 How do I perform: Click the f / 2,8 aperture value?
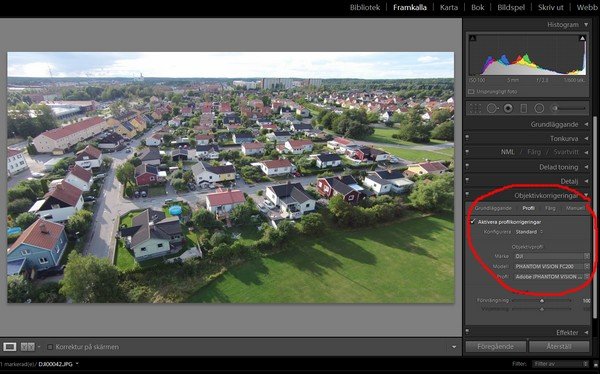543,81
